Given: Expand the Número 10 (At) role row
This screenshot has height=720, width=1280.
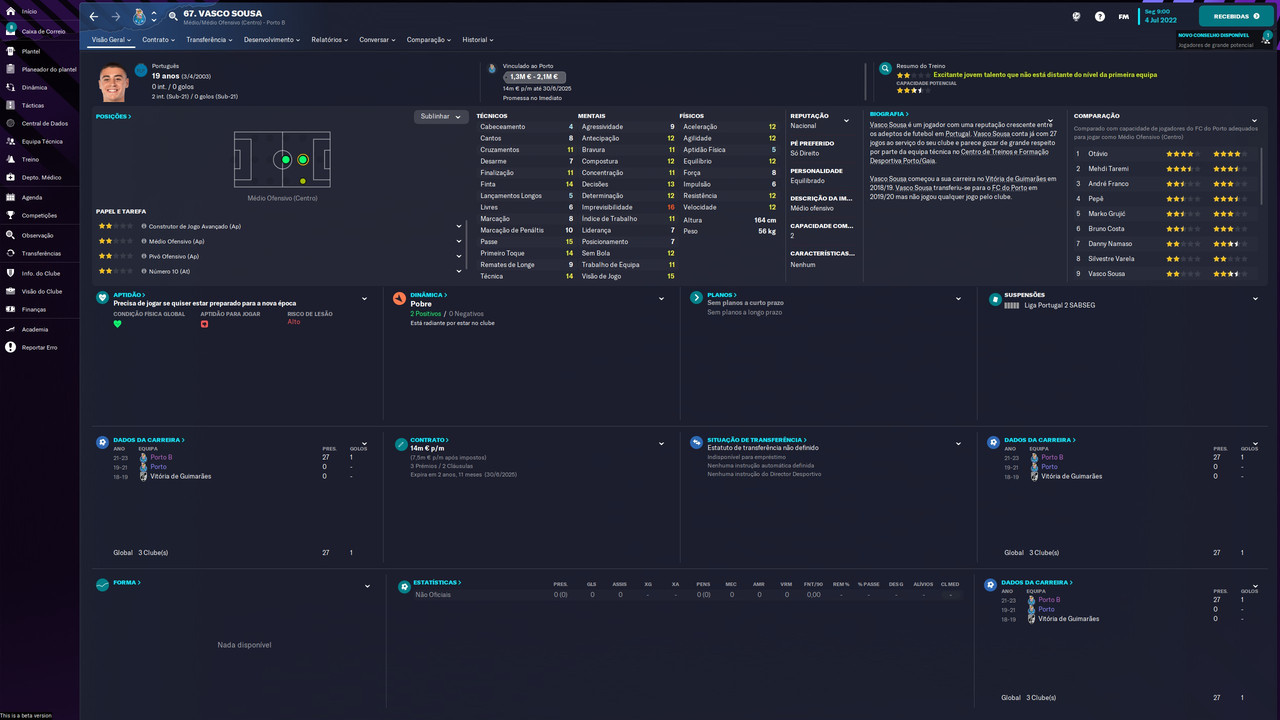Looking at the screenshot, I should (x=459, y=271).
